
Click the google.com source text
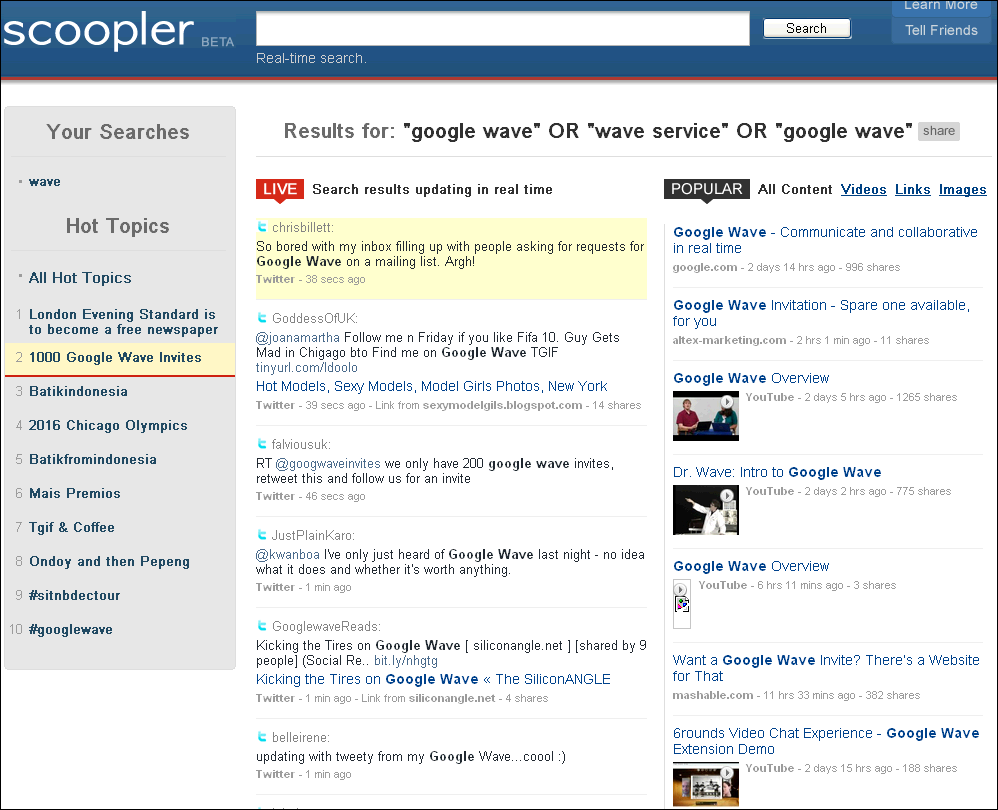pyautogui.click(x=705, y=267)
